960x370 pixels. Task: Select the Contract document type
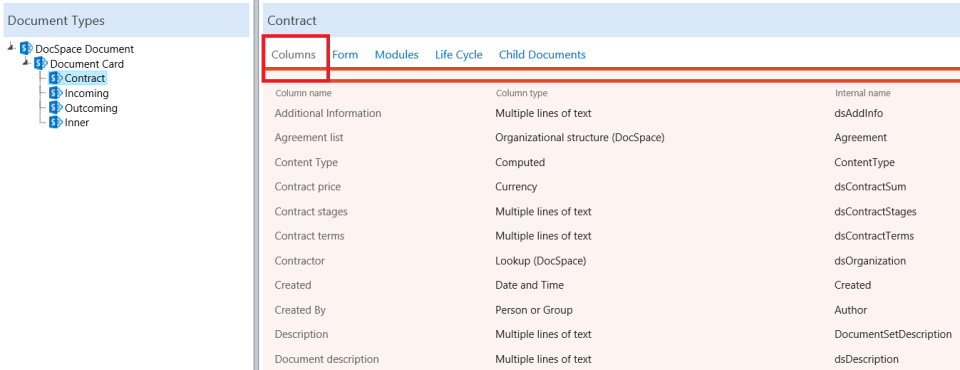coord(85,78)
